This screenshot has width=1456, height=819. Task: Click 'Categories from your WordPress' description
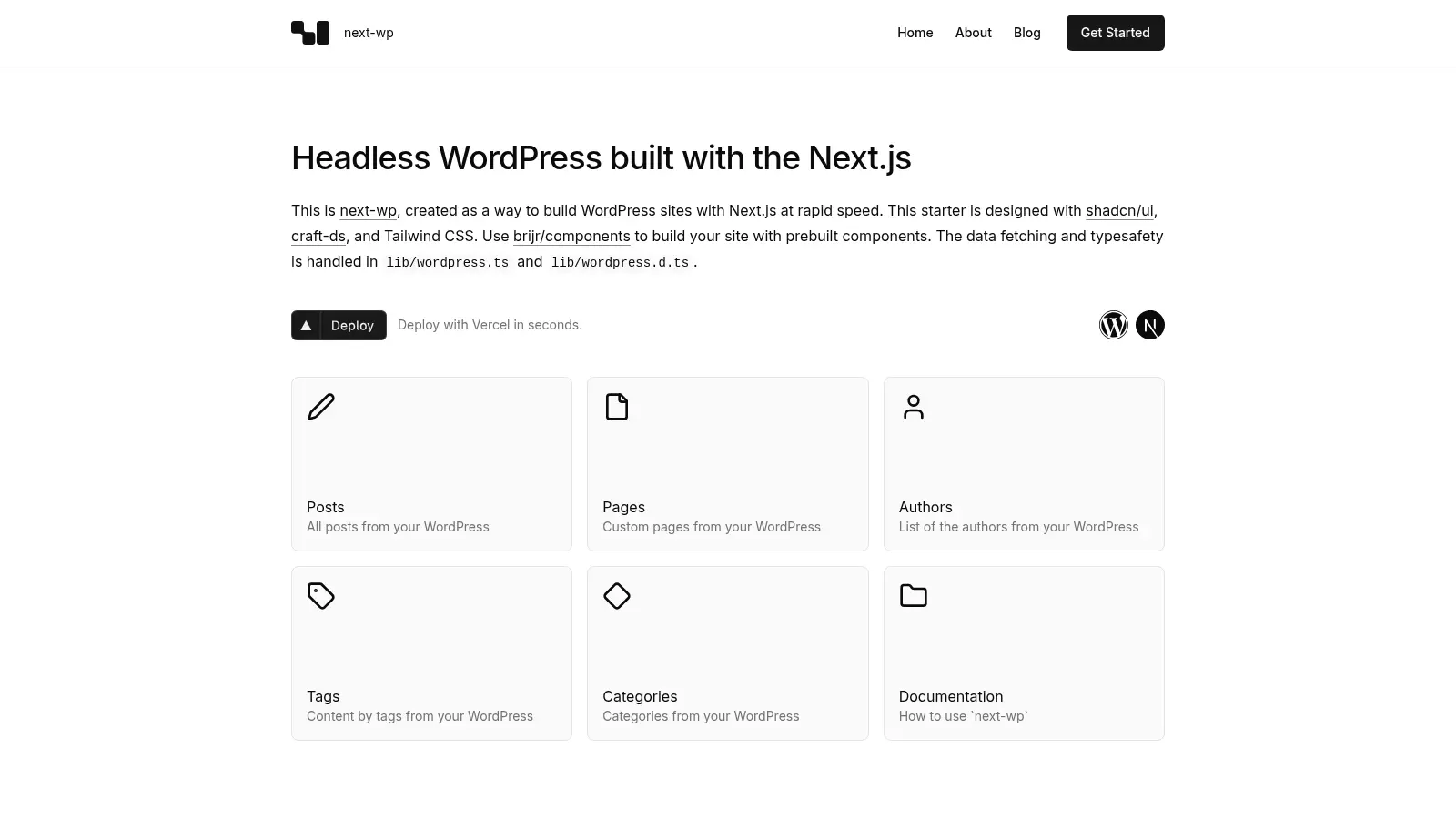point(701,716)
